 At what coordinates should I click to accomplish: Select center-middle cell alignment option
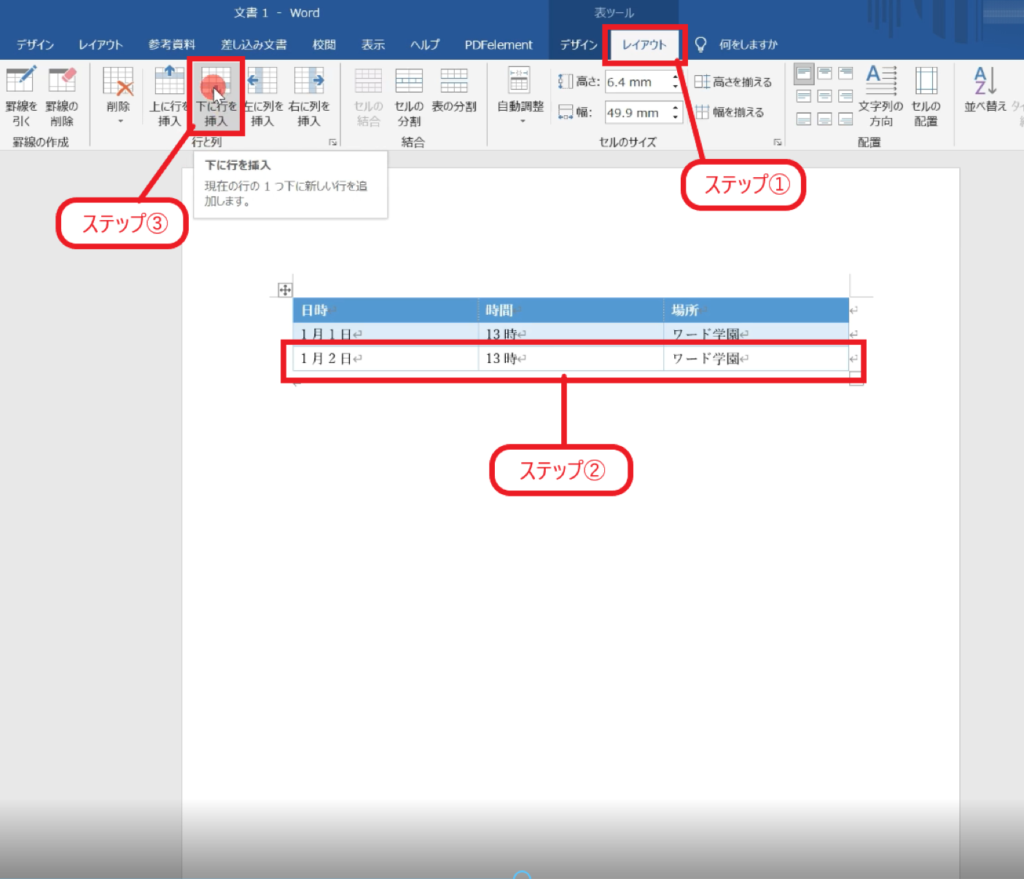point(825,96)
